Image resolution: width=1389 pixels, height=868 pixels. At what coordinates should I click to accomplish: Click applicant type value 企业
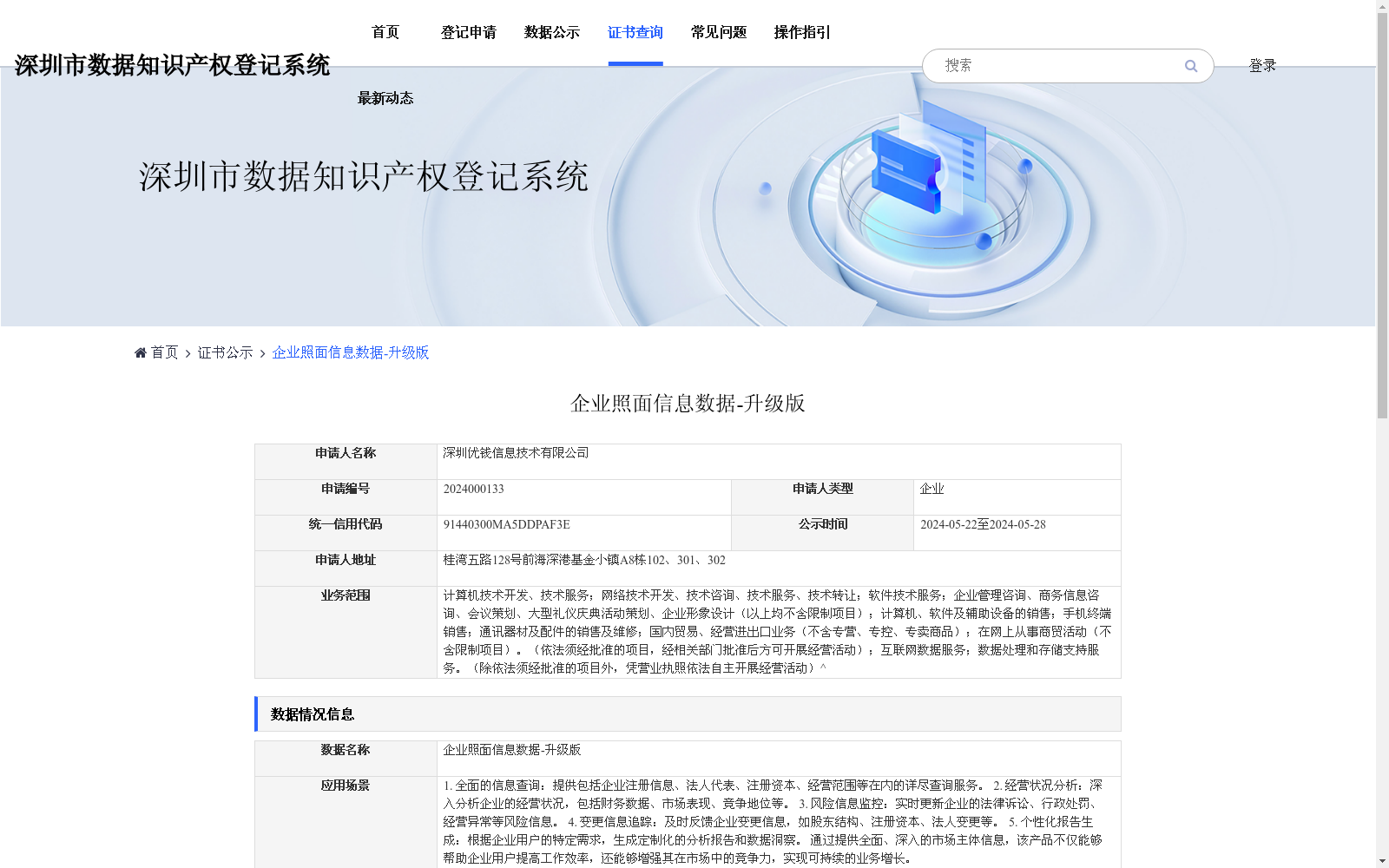click(x=931, y=489)
